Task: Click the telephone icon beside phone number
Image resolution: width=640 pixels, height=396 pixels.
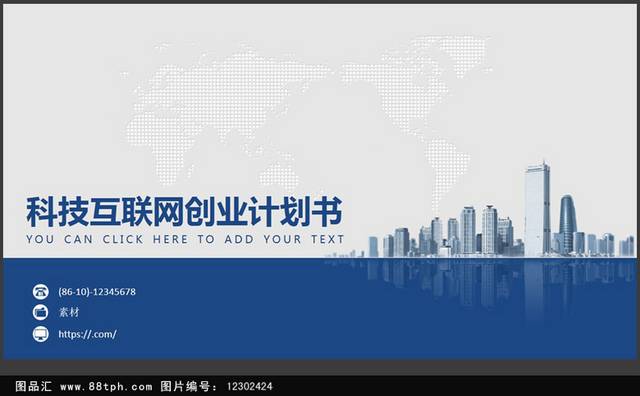Action: (40, 291)
